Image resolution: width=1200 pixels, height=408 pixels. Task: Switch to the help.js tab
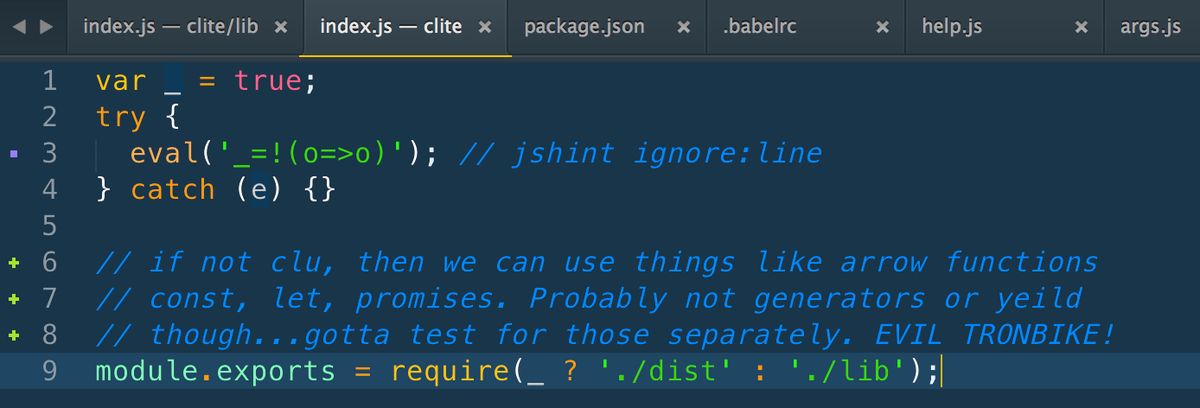click(x=951, y=27)
